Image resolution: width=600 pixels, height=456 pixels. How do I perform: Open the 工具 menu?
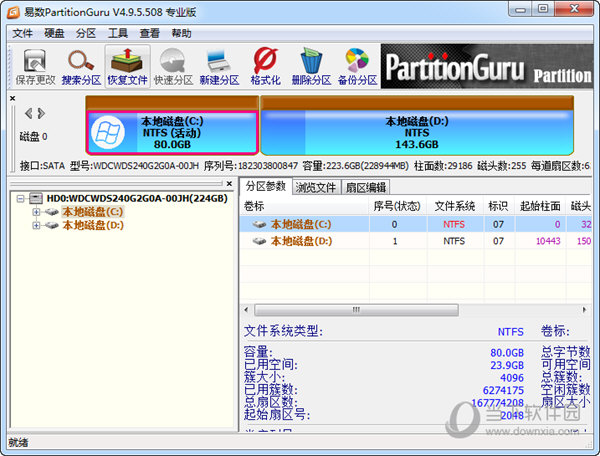[x=118, y=33]
